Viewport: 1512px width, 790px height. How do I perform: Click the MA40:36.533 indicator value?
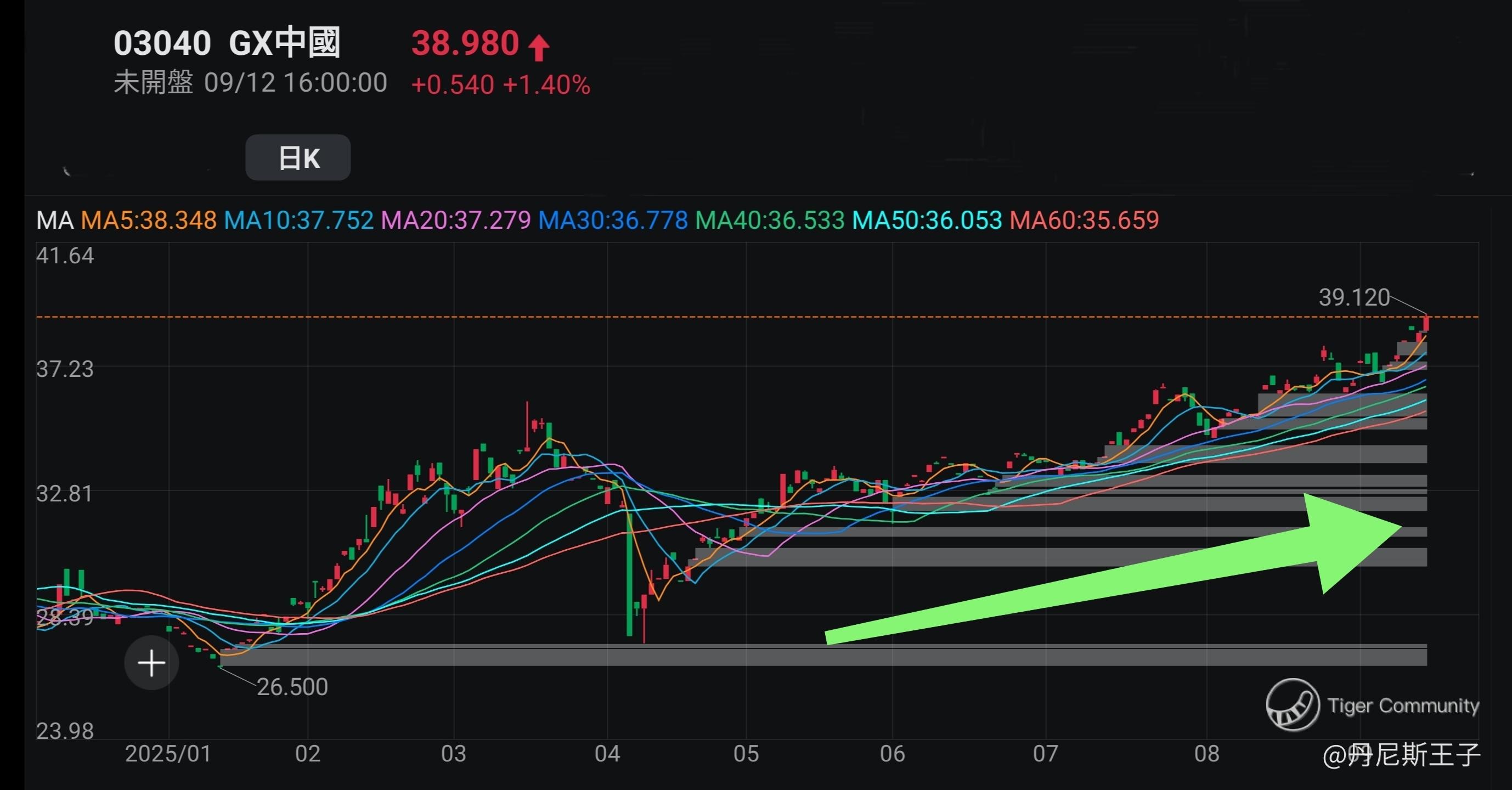[x=770, y=221]
